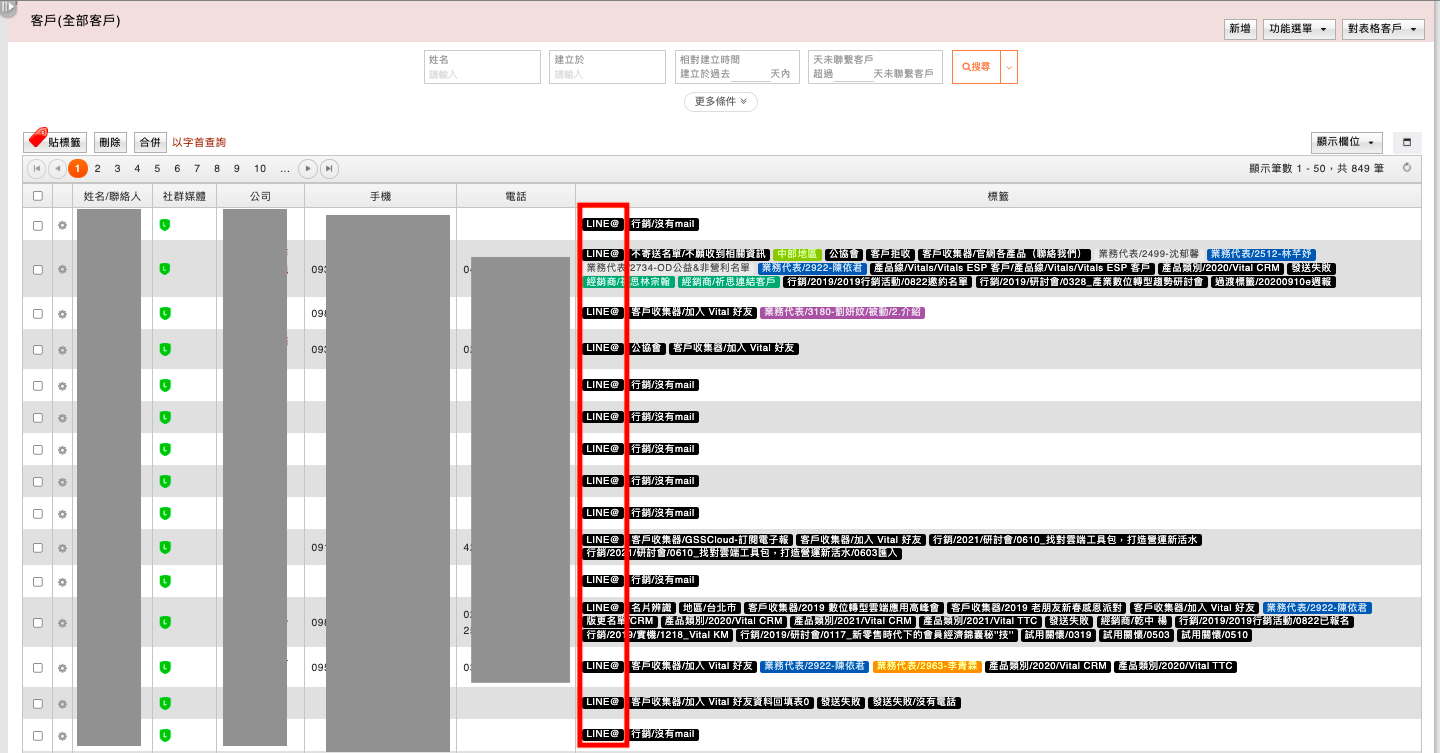Click the 新增 button

(1240, 29)
